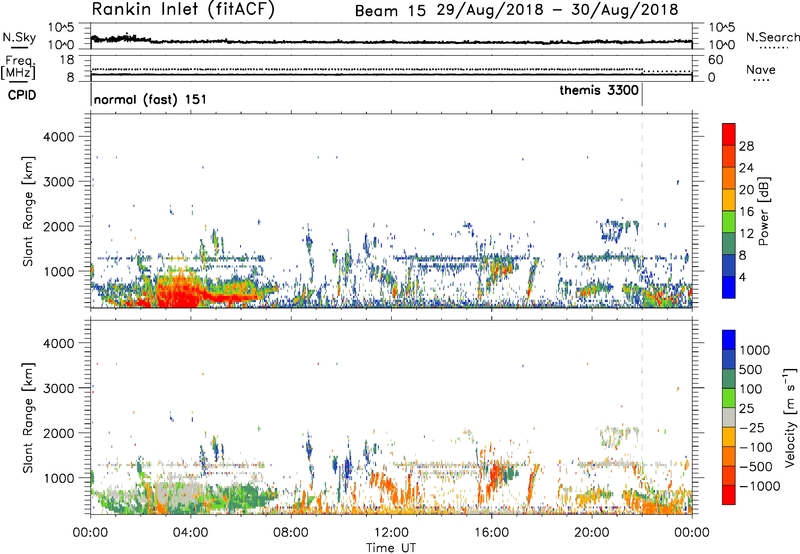
Task: Click the '04:00' time axis label
Action: (191, 533)
